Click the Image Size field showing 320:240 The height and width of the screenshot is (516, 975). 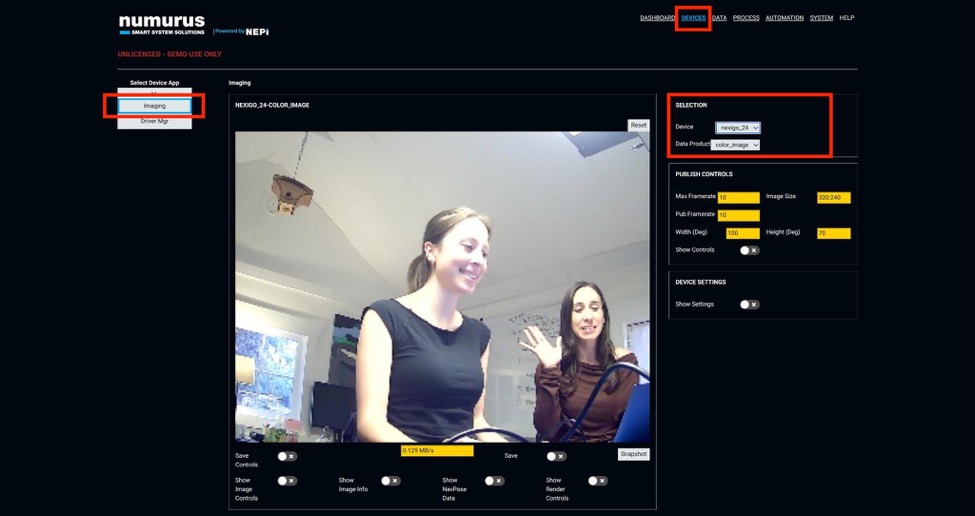click(x=833, y=198)
